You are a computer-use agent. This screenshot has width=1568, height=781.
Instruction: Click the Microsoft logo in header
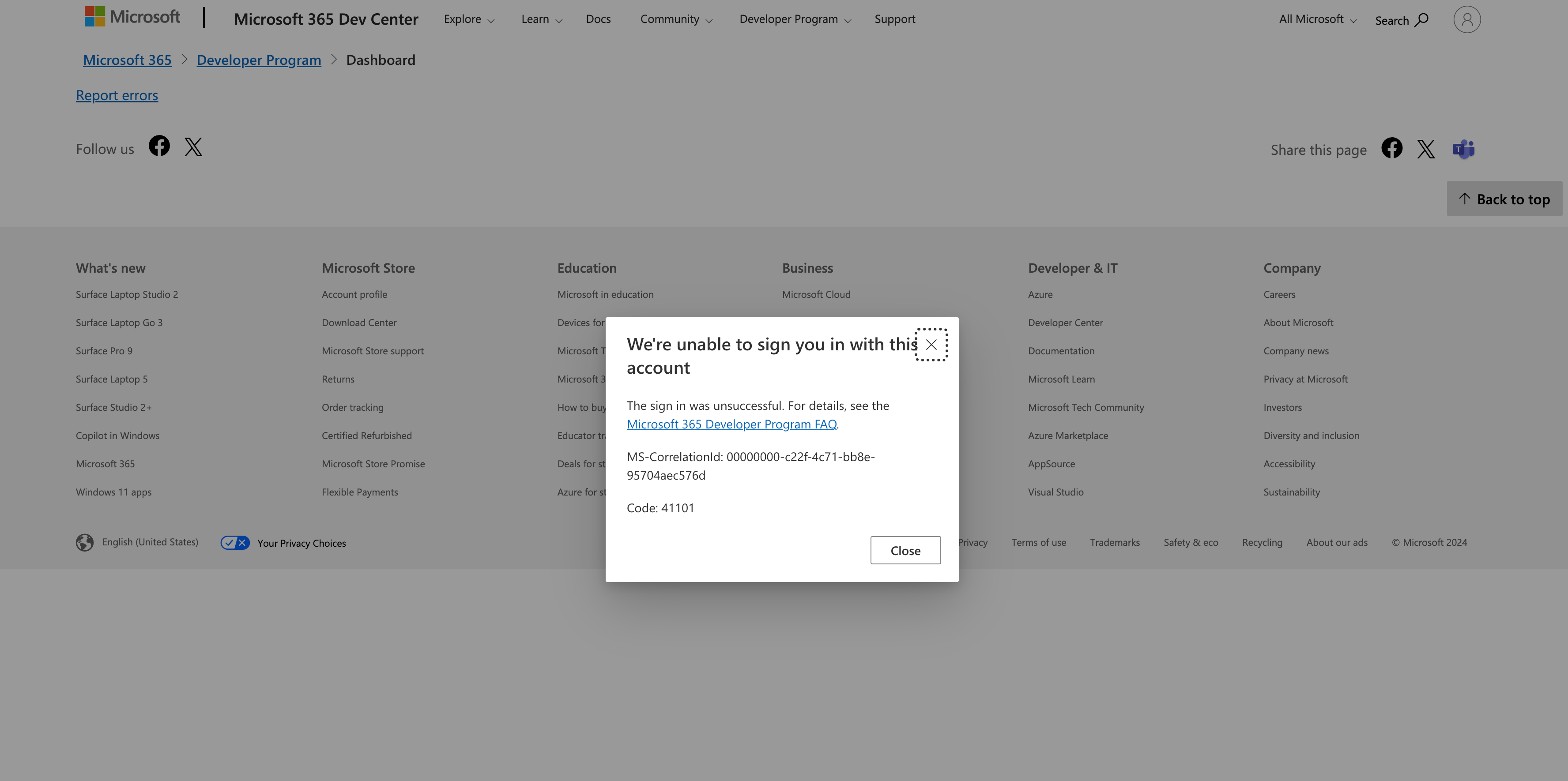coord(132,17)
